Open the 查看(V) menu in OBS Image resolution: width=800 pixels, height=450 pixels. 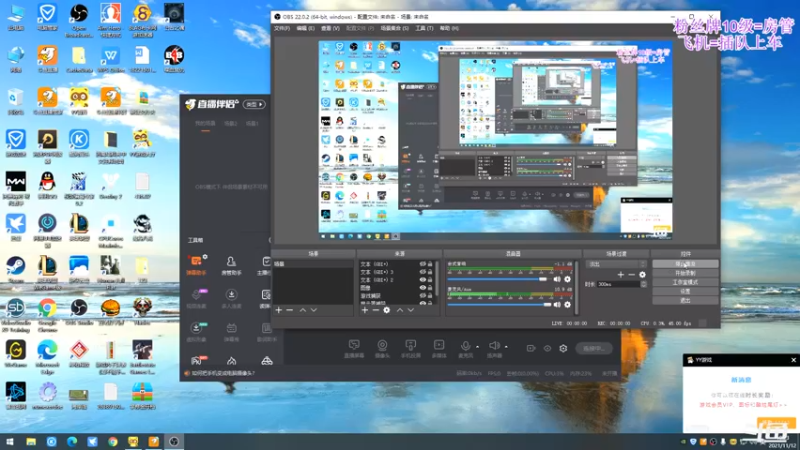[x=330, y=29]
